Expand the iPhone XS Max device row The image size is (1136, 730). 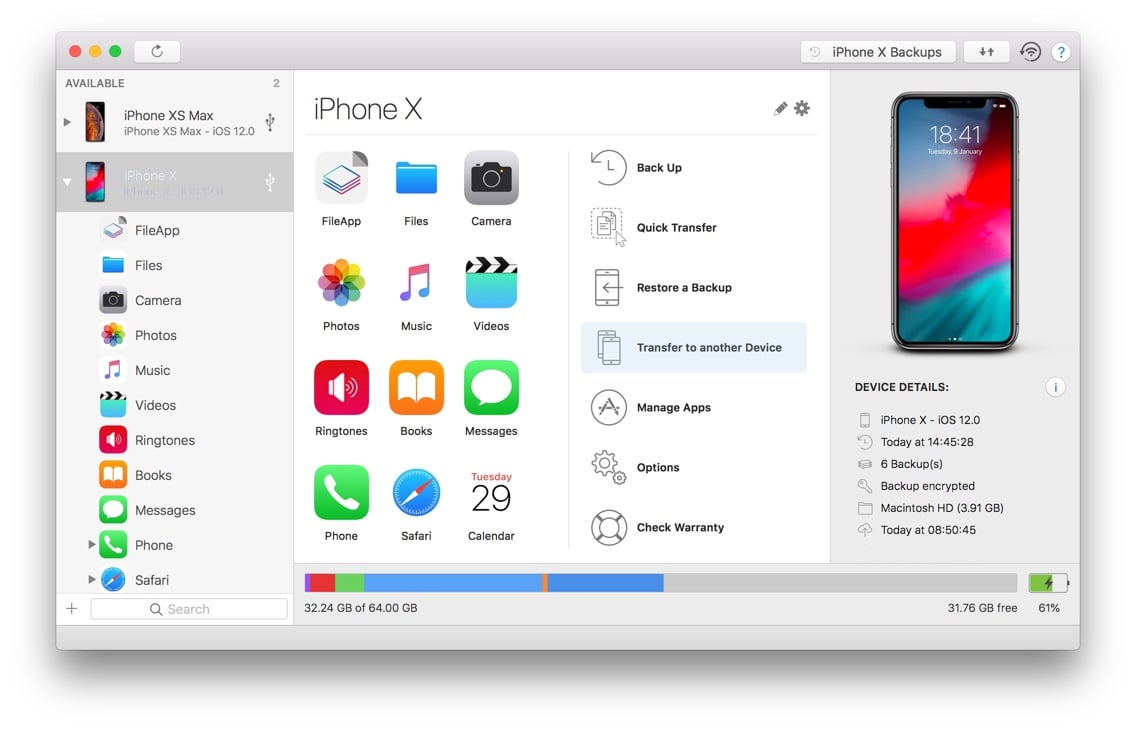pyautogui.click(x=67, y=122)
